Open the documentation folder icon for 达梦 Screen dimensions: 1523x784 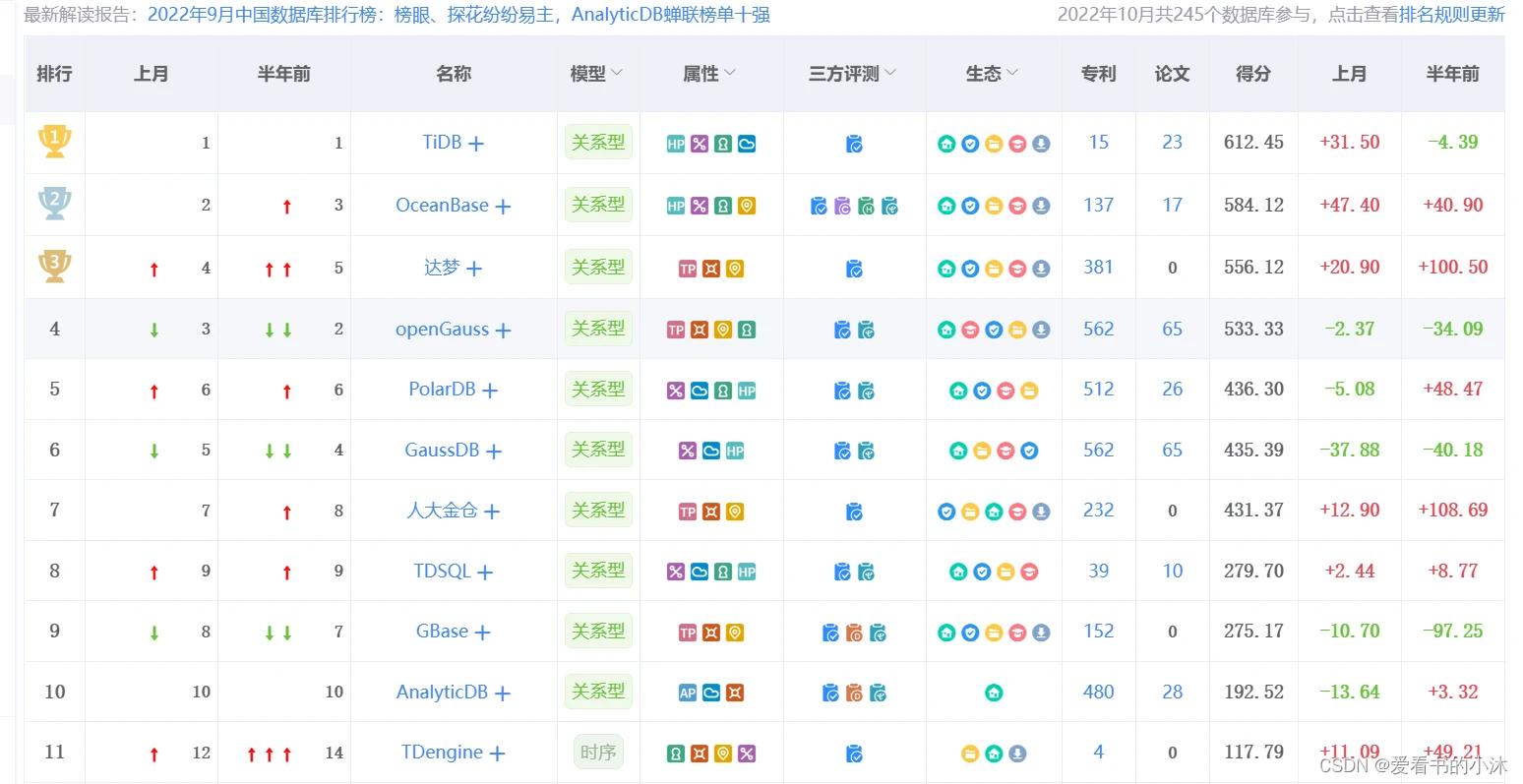(x=994, y=267)
